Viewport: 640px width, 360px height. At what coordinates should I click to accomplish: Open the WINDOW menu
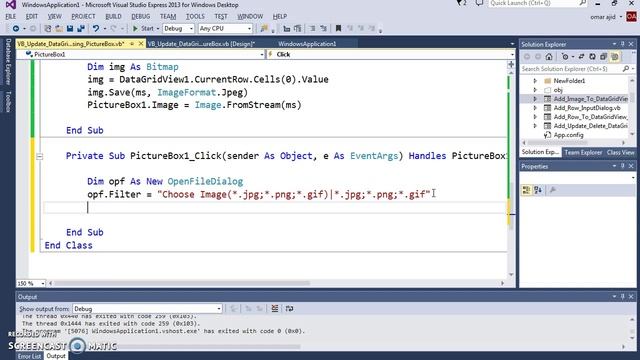[x=250, y=16]
